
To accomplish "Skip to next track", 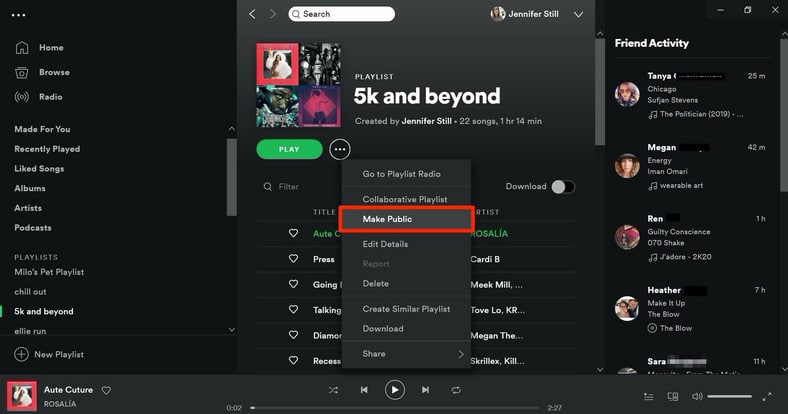I will 425,390.
